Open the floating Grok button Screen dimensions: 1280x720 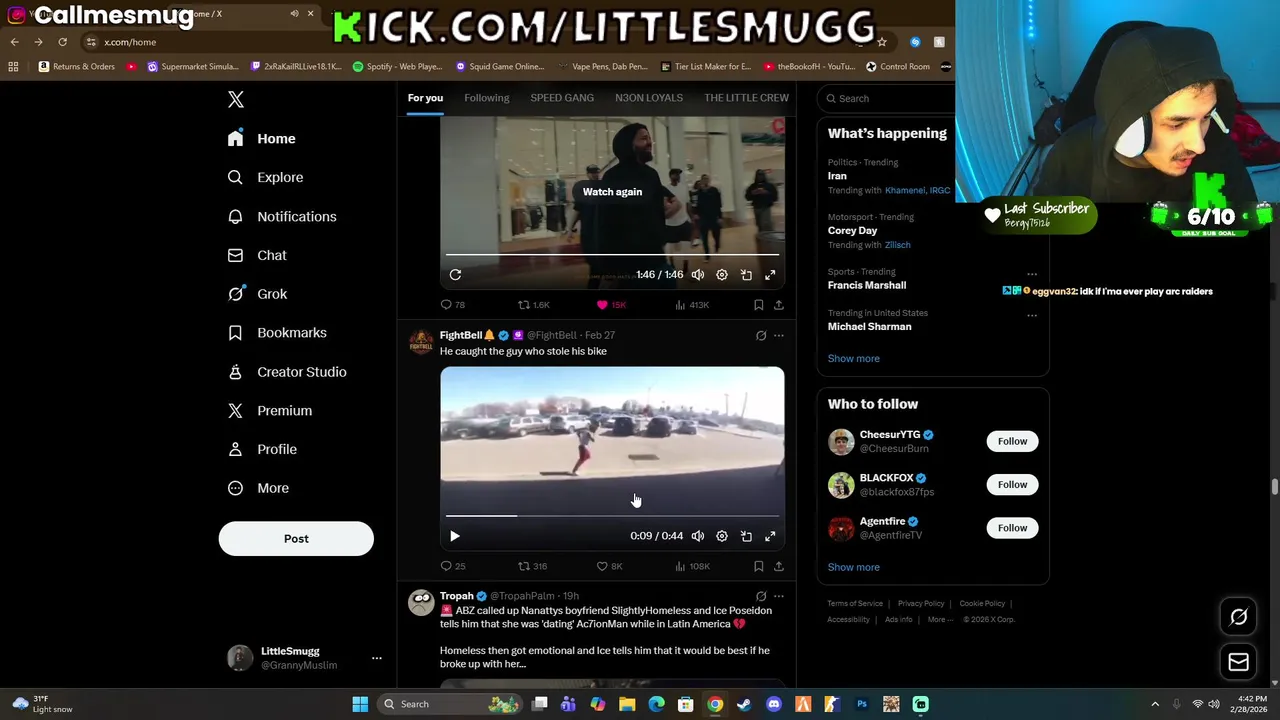[1238, 617]
